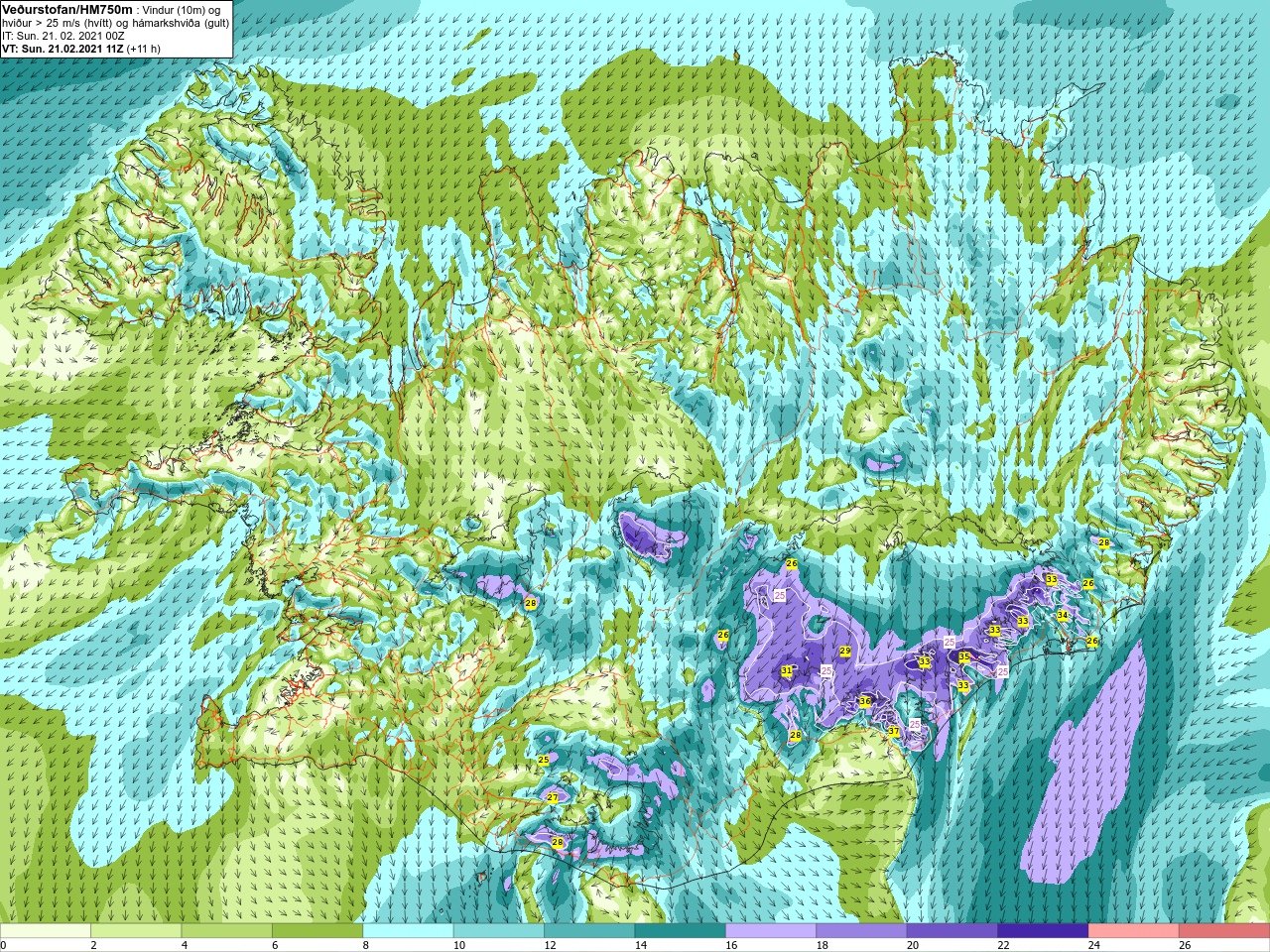The height and width of the screenshot is (952, 1270).
Task: Click the Veðurstofan/HM750m title text
Action: (x=67, y=8)
